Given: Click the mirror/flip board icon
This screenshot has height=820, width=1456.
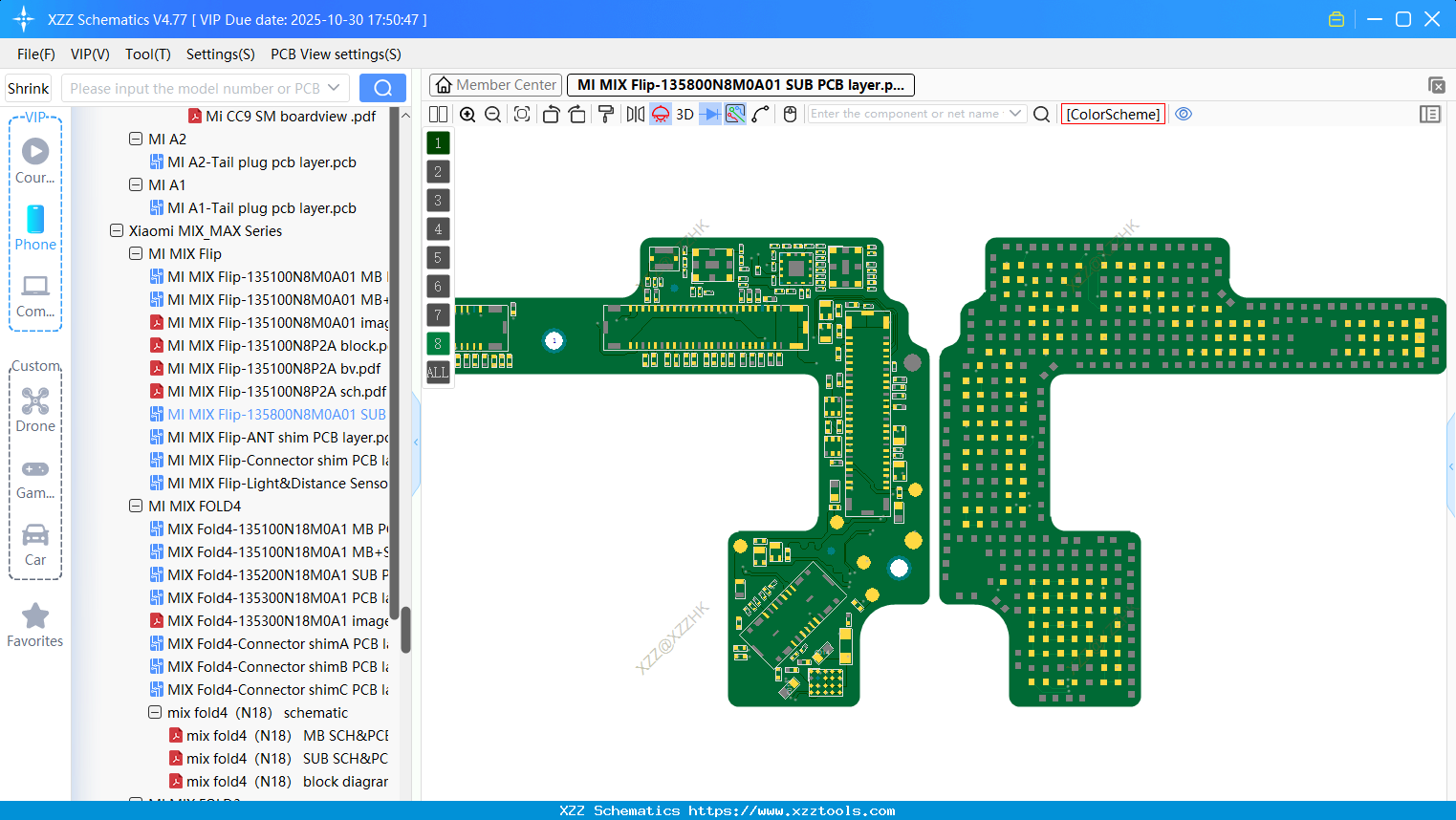Looking at the screenshot, I should 634,114.
